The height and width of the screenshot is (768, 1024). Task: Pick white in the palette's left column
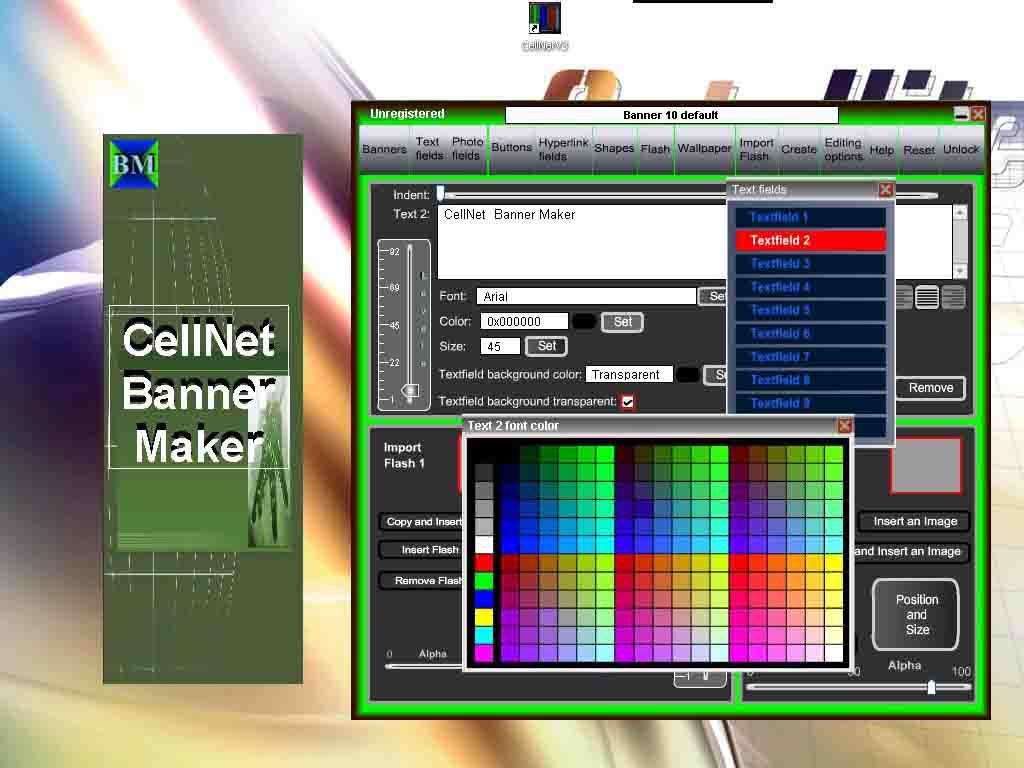point(484,545)
